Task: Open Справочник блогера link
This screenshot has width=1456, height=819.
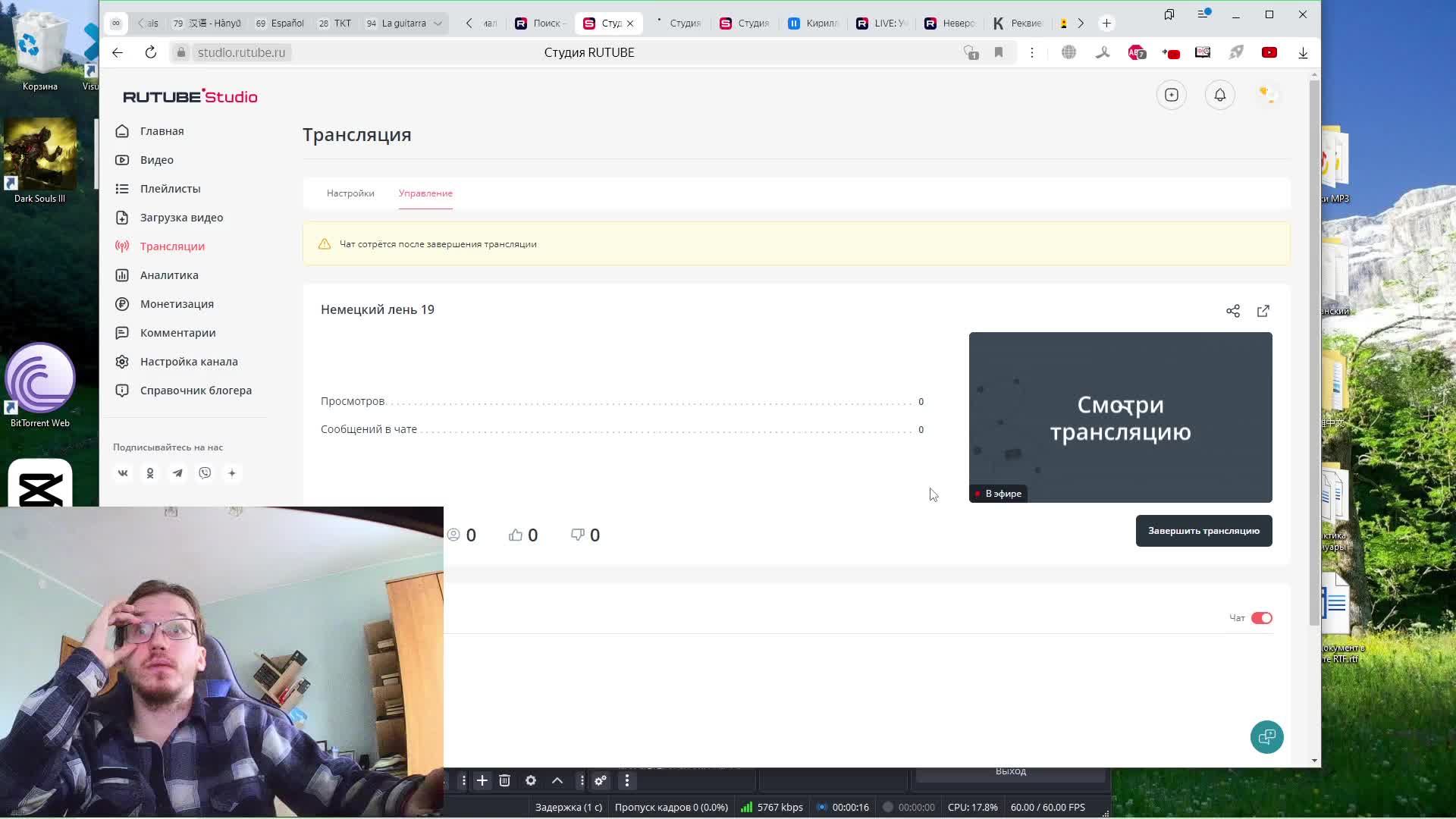Action: point(196,391)
